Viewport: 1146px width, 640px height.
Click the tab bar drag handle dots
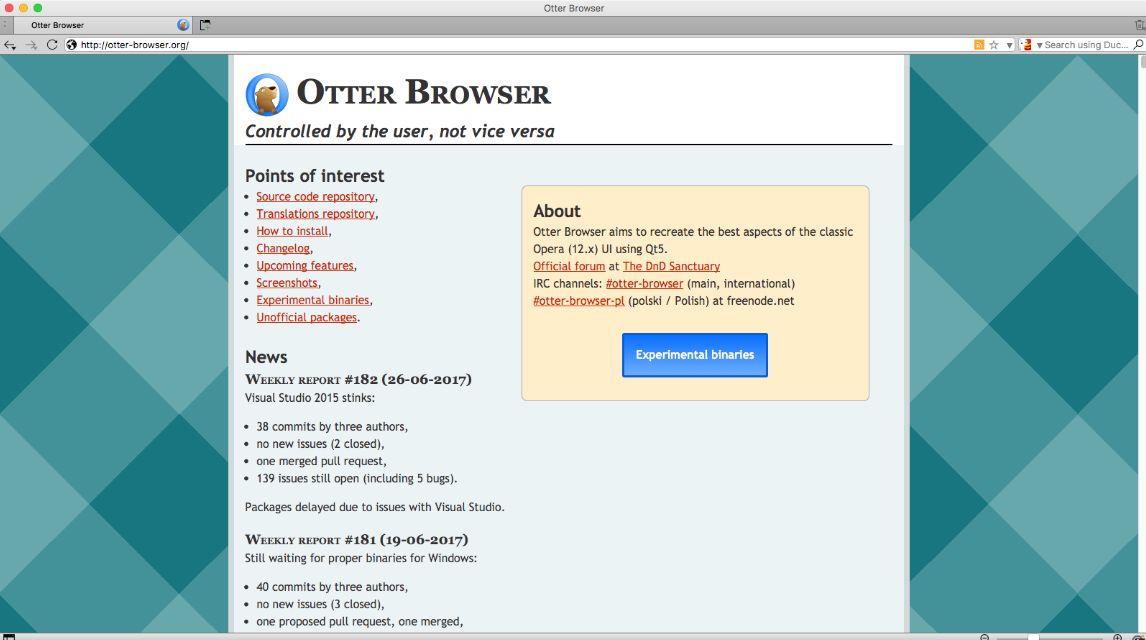pos(5,25)
